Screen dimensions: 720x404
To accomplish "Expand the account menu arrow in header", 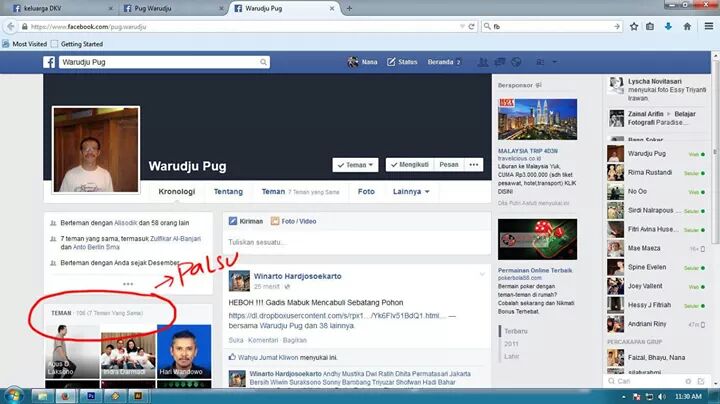I will pyautogui.click(x=555, y=62).
